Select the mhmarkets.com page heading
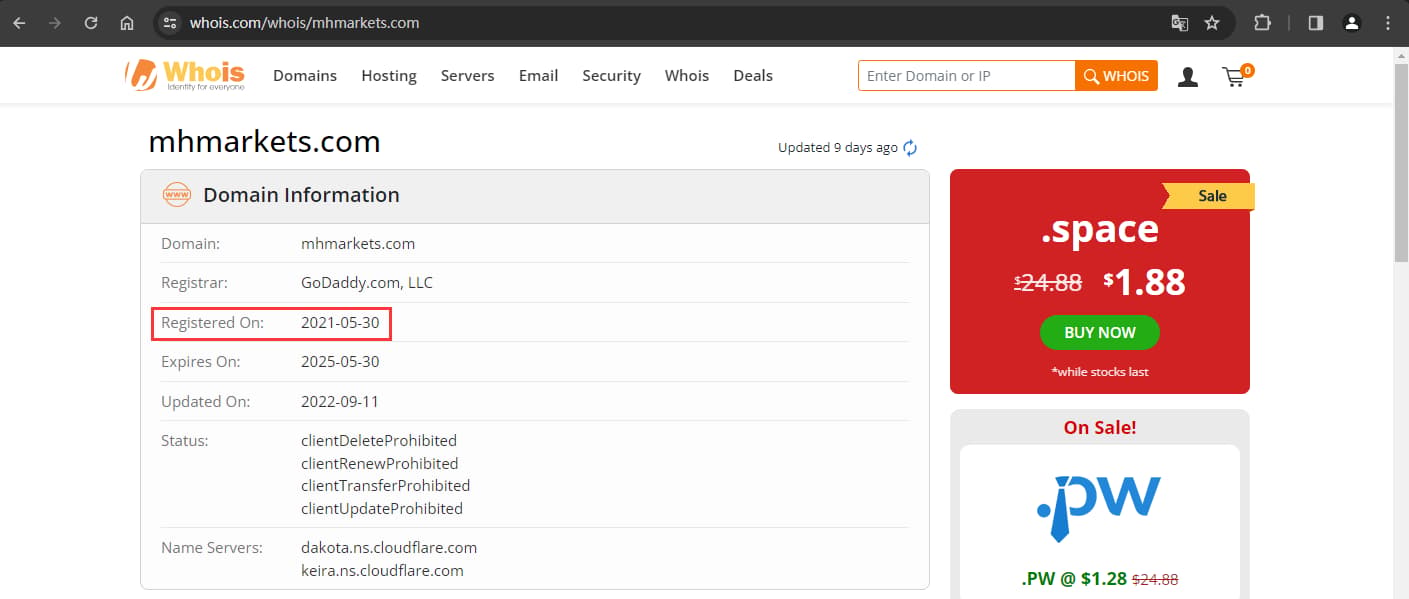1409x599 pixels. click(264, 142)
